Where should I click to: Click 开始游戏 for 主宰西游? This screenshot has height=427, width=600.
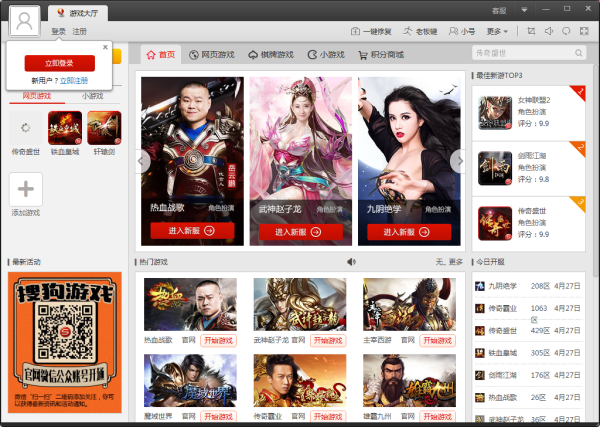tap(438, 341)
